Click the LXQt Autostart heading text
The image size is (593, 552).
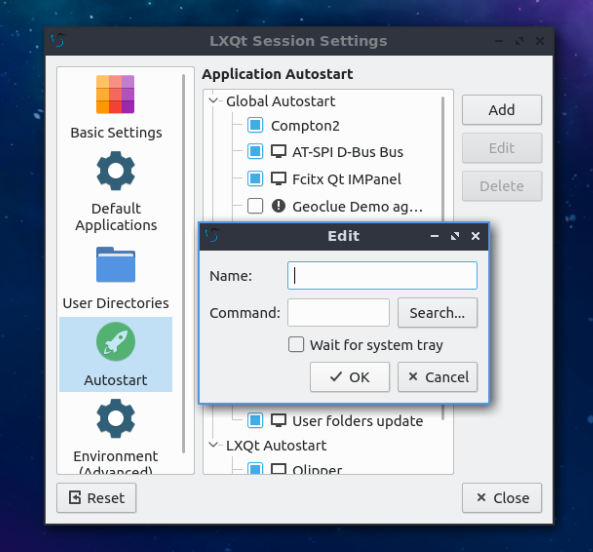pos(276,446)
